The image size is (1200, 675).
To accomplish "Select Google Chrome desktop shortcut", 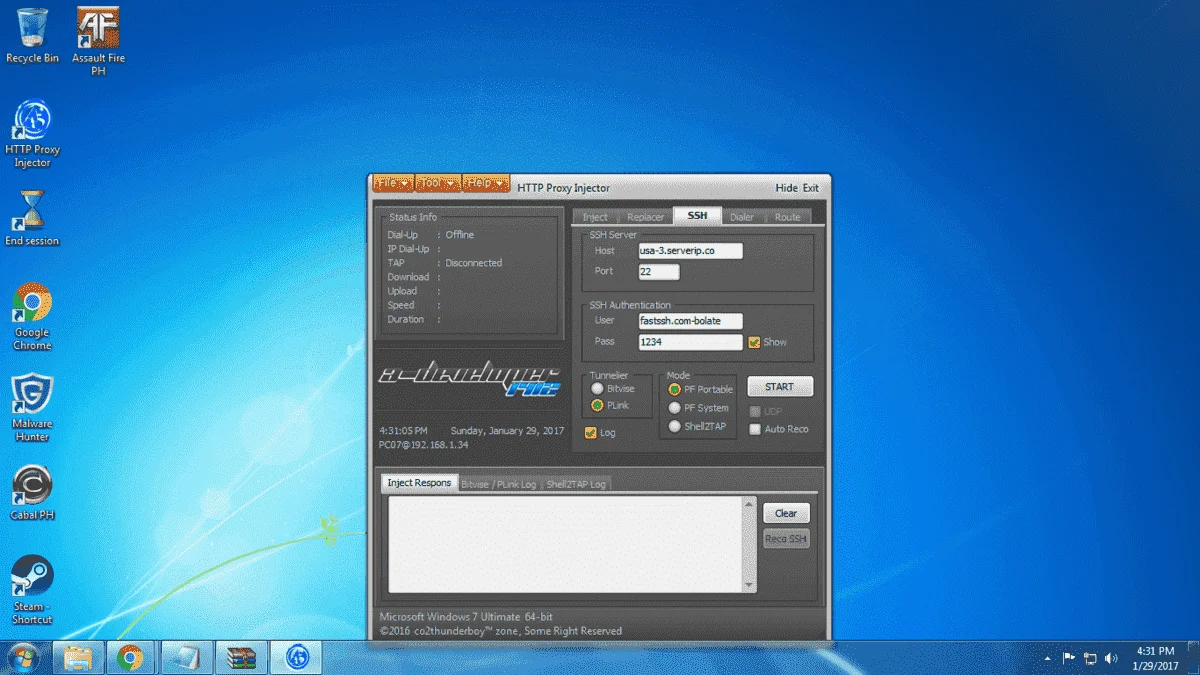I will [32, 317].
